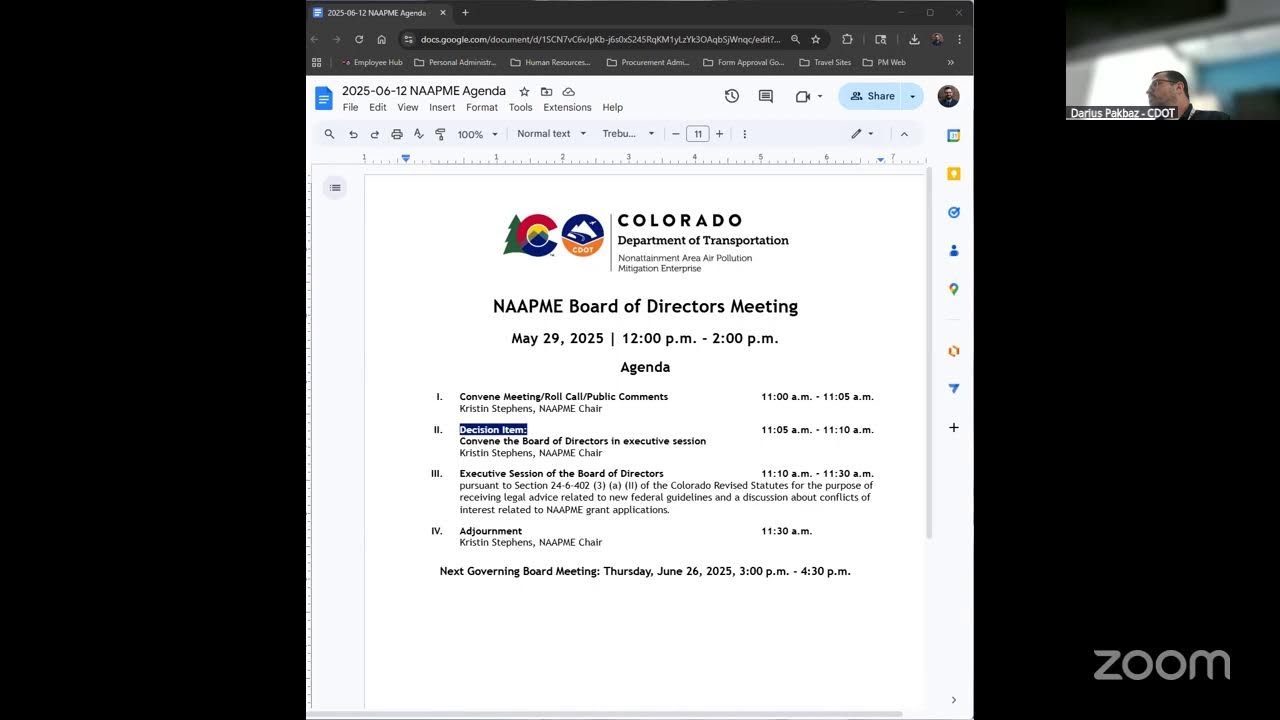Go to the browser home page
This screenshot has height=720, width=1280.
(382, 39)
